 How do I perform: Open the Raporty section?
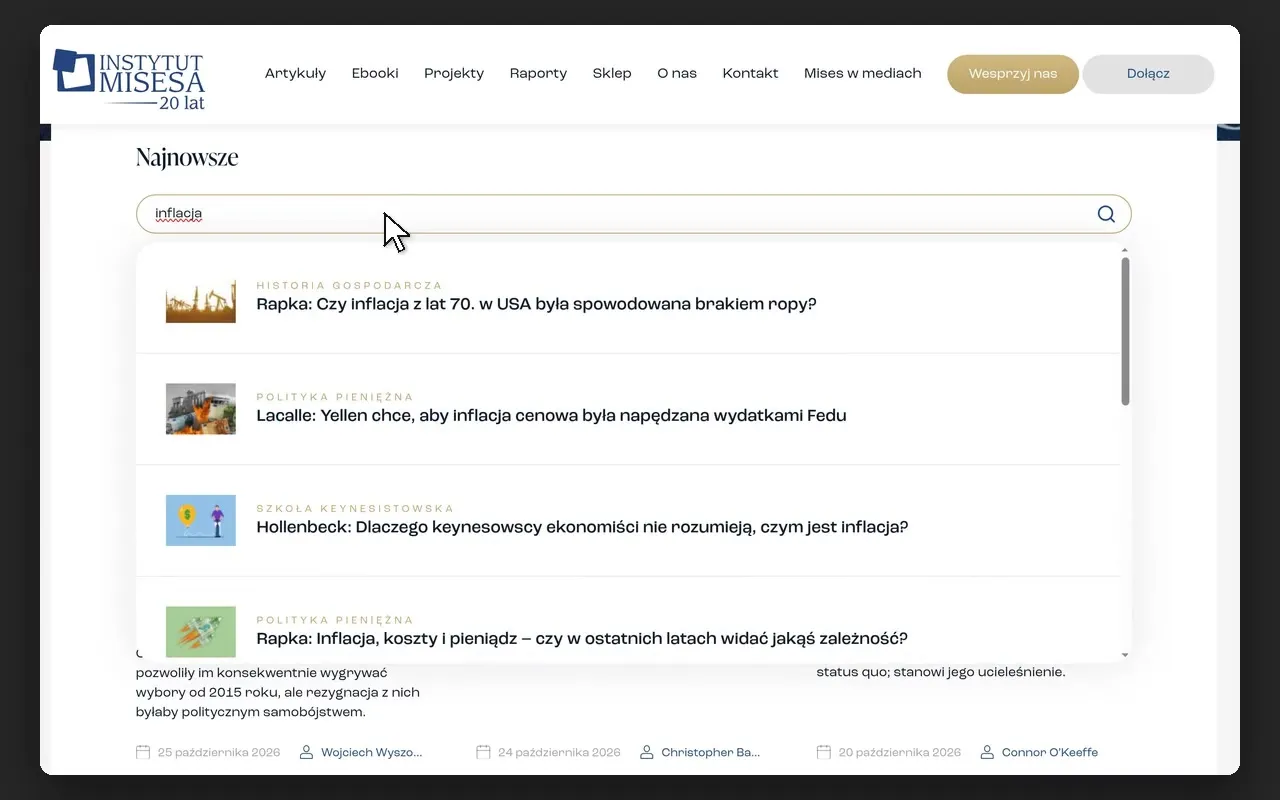538,73
